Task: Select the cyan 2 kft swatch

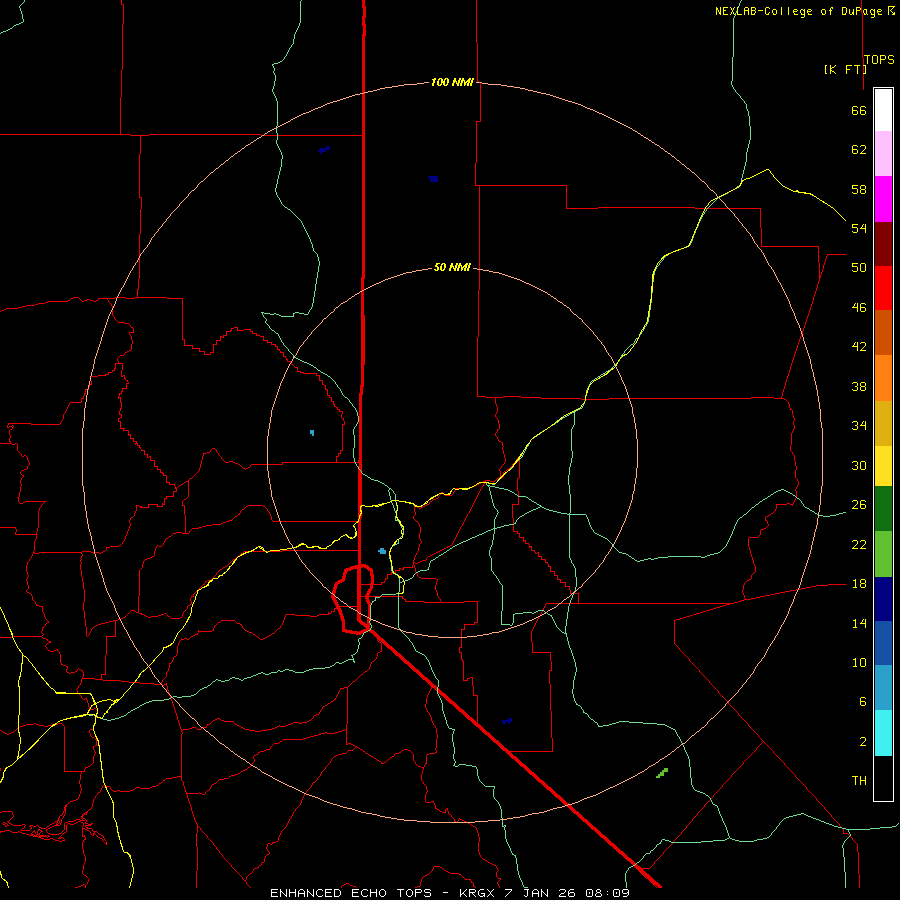Action: tap(883, 733)
